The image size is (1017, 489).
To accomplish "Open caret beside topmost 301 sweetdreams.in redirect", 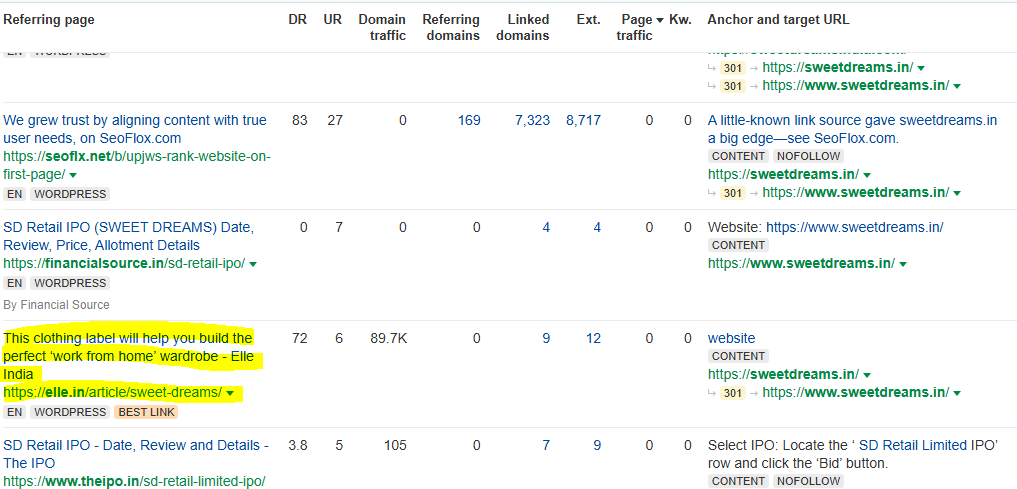I will click(x=921, y=68).
